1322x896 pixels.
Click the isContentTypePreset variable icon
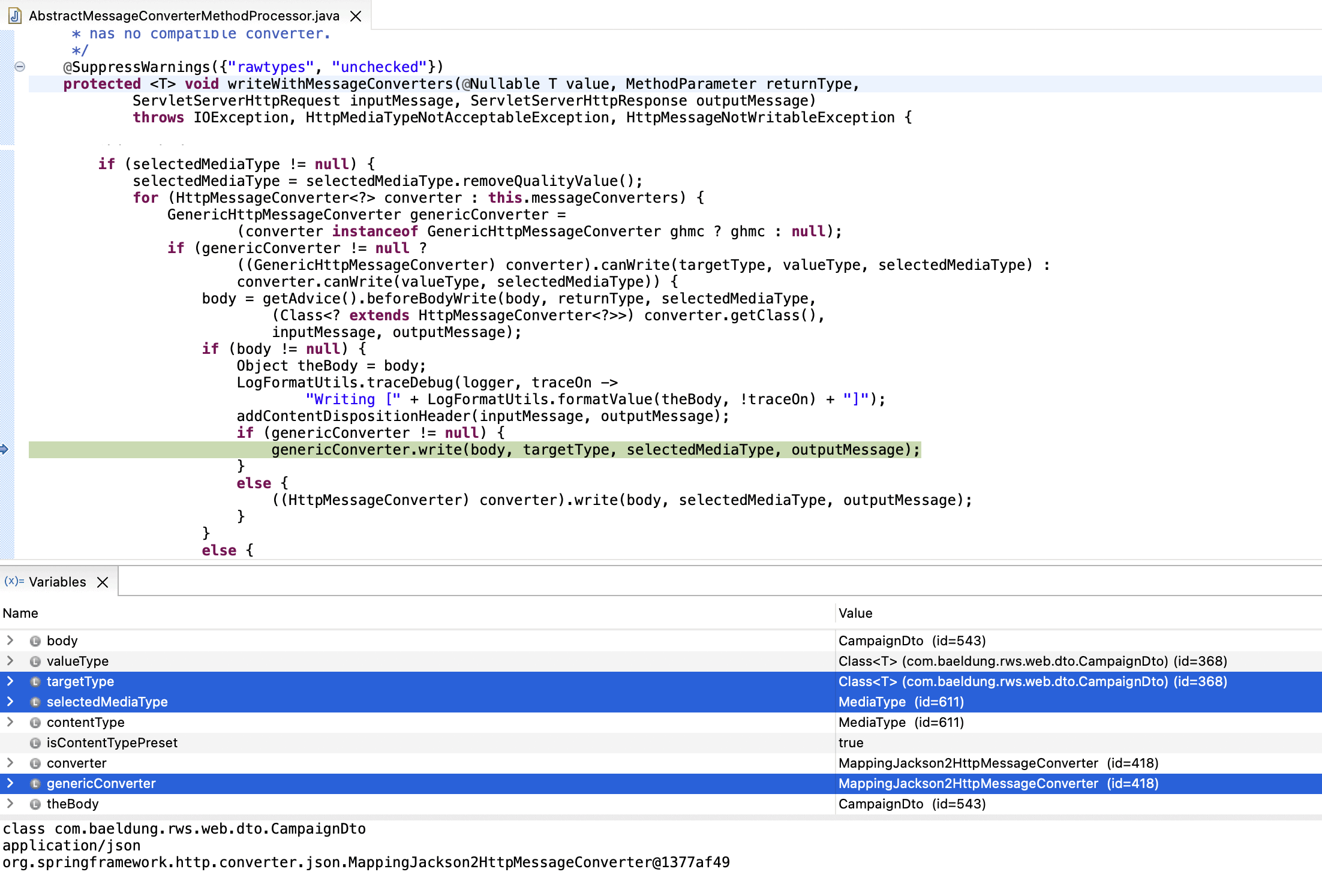35,742
